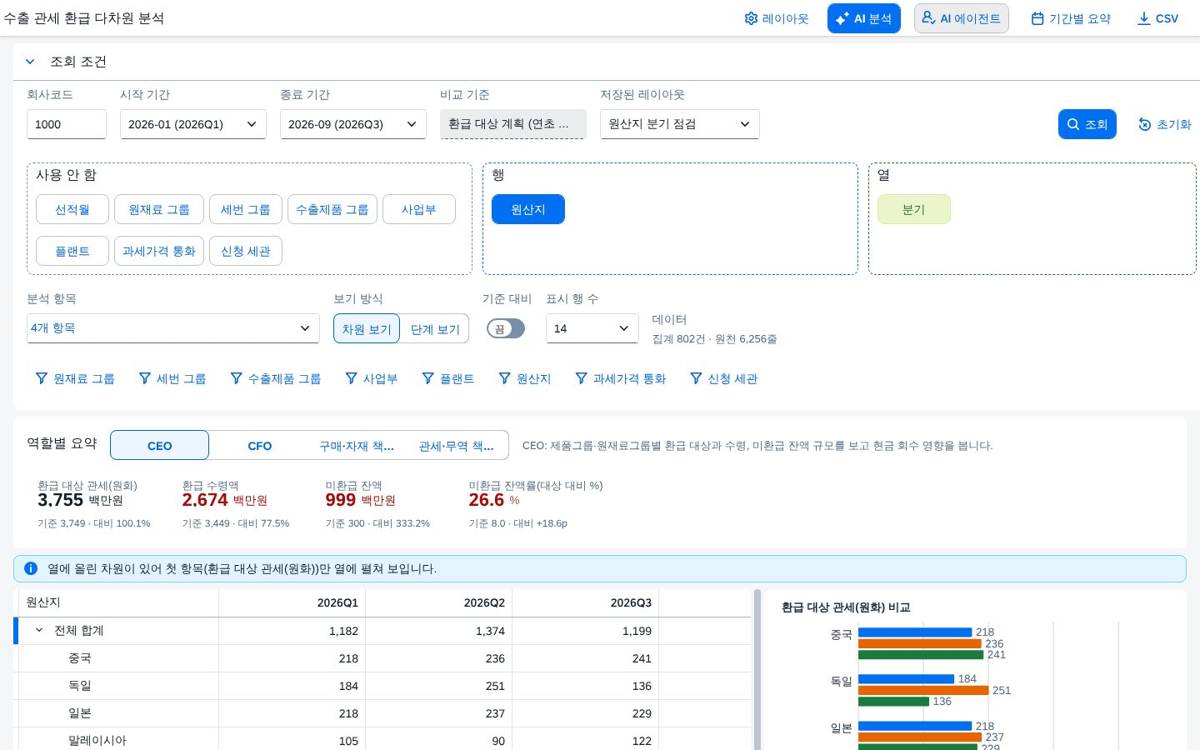Click the 신청 세관 dimension chip
The height and width of the screenshot is (750, 1200).
tap(246, 251)
